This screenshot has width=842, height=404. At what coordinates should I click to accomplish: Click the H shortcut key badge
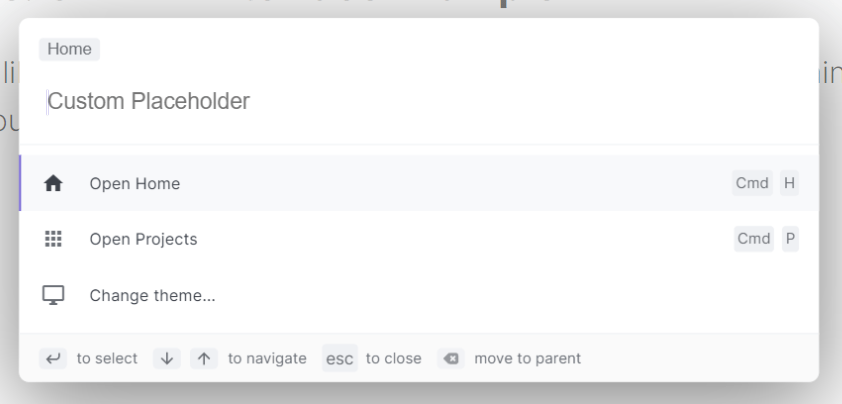789,183
